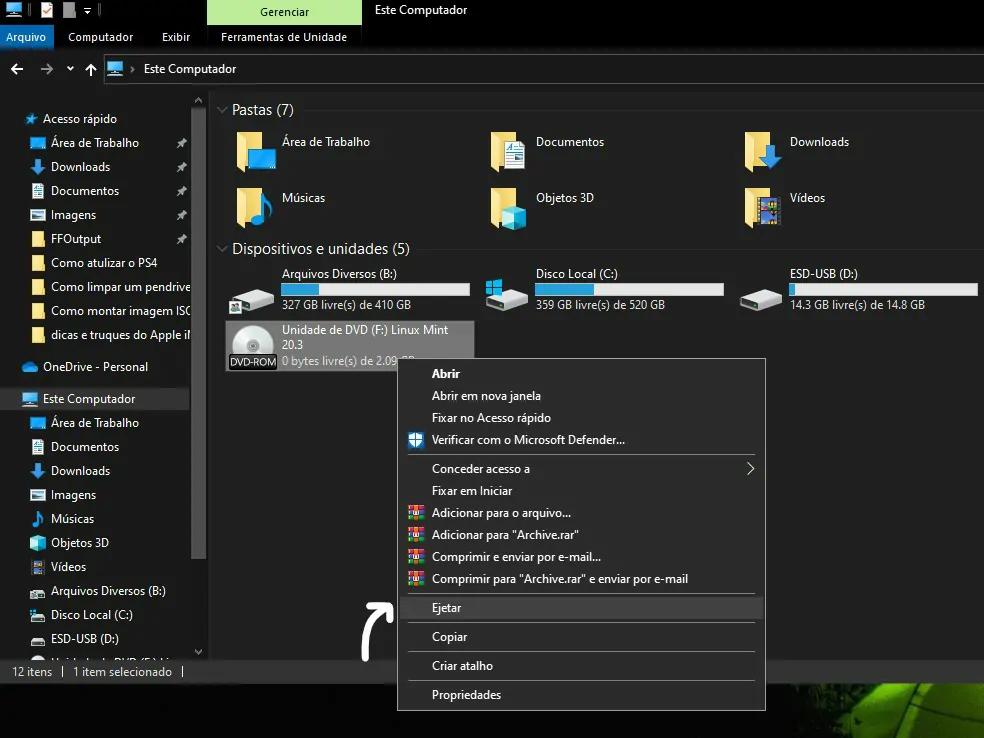Select Comprimir para "Archive.rar" e enviar por e-mail
Image resolution: width=984 pixels, height=738 pixels.
[581, 579]
